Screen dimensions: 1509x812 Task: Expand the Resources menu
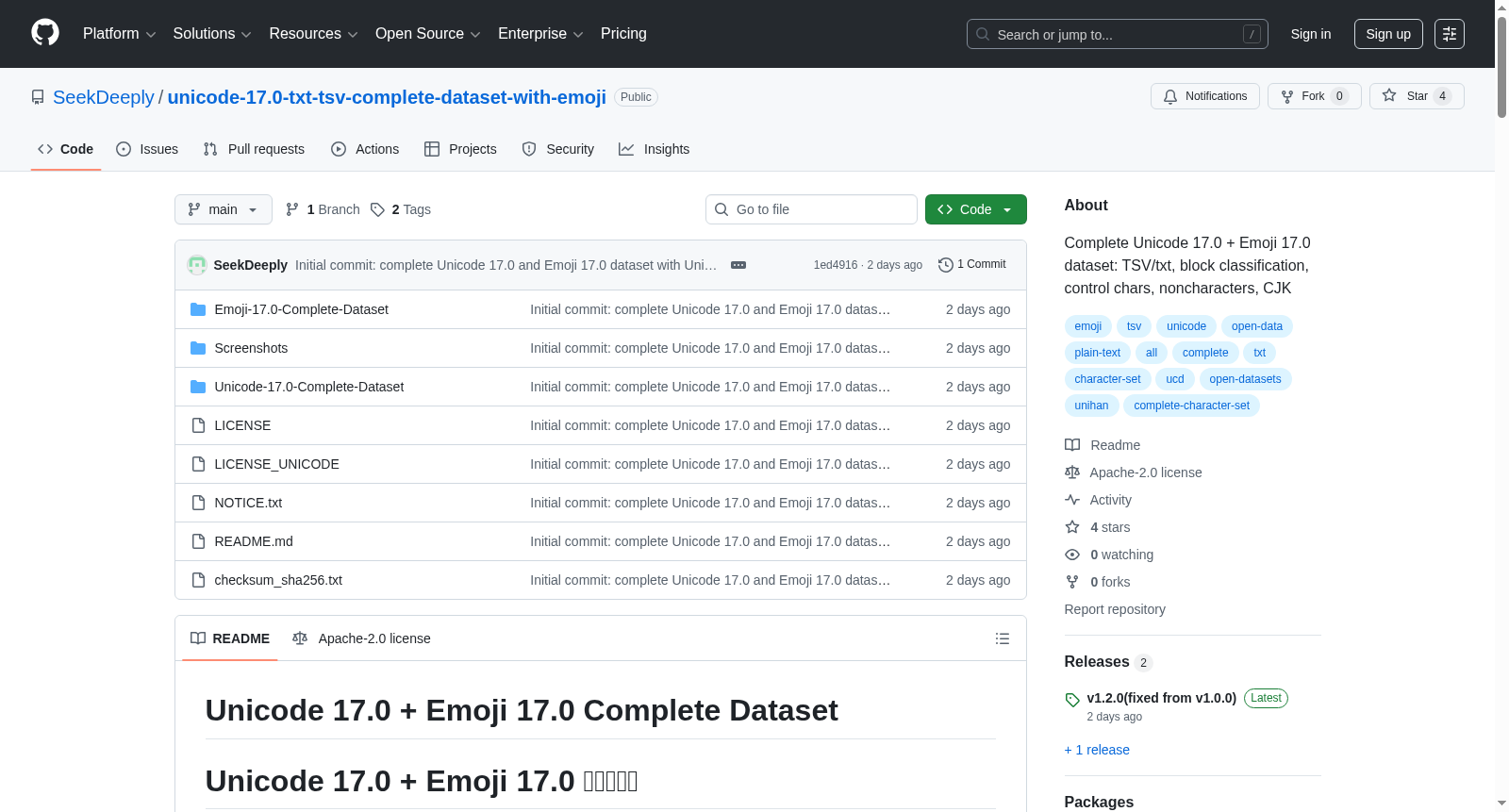tap(313, 34)
